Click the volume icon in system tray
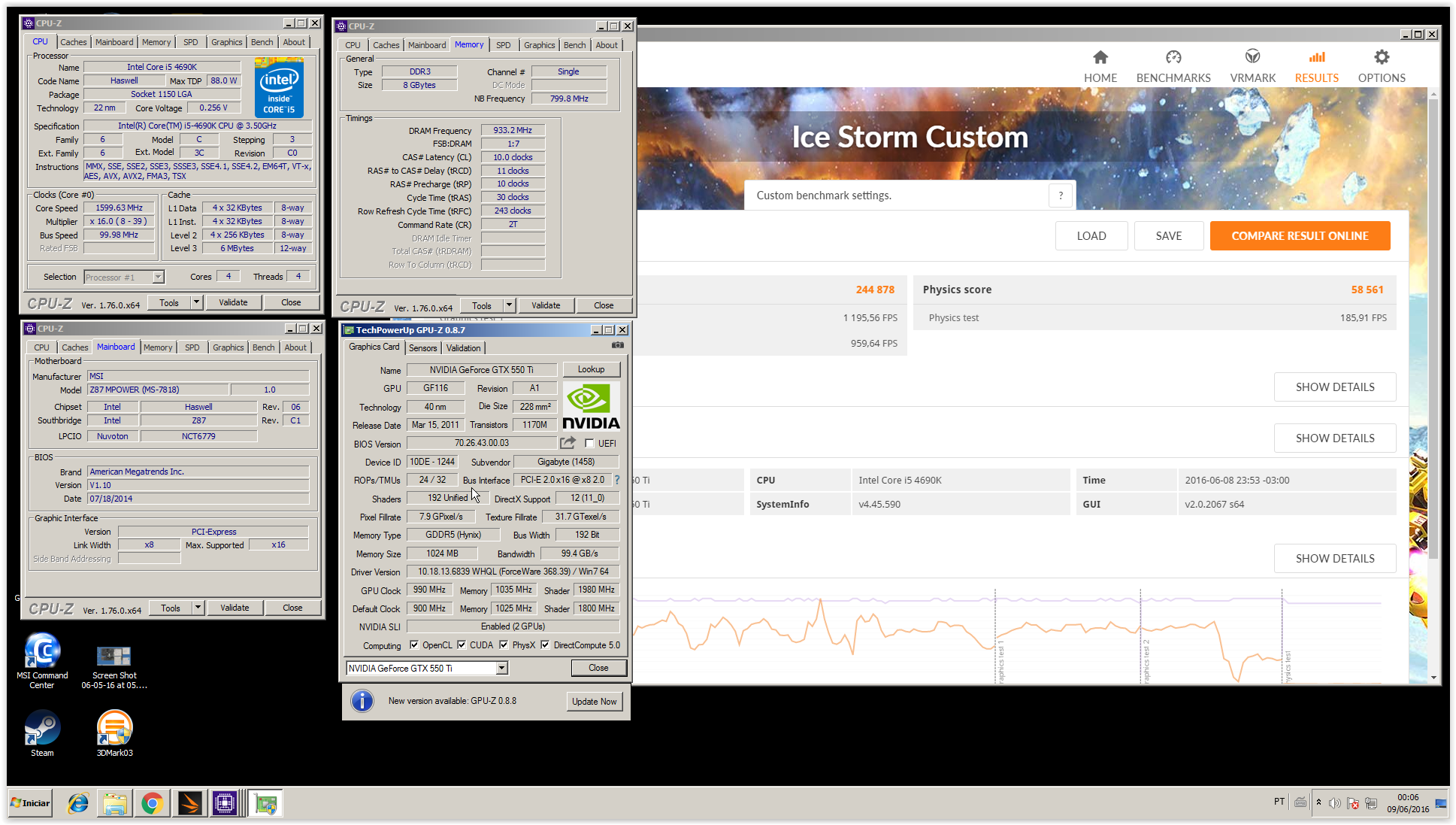 pyautogui.click(x=1334, y=803)
